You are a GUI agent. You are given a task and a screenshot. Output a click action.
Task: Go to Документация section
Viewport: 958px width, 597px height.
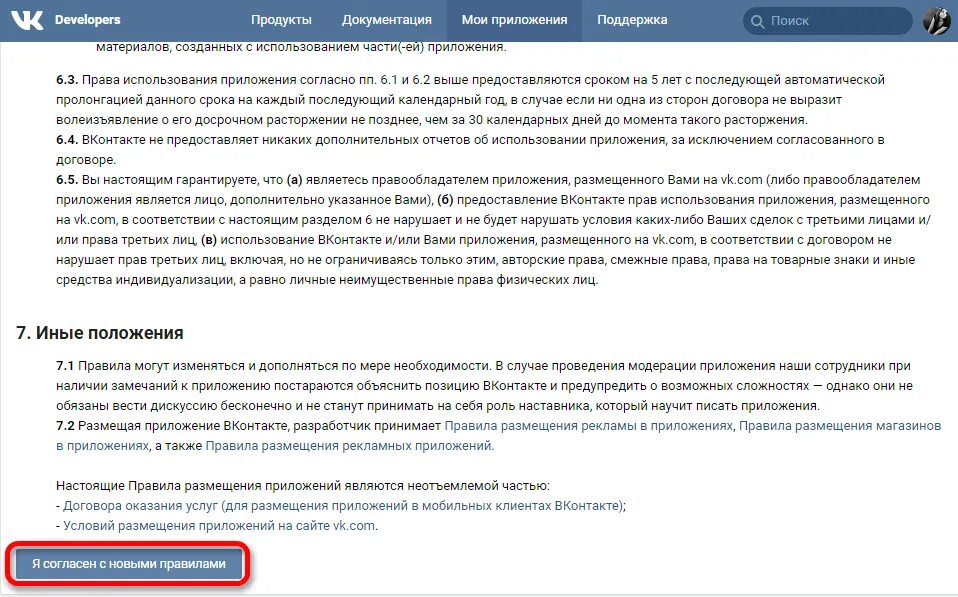387,20
